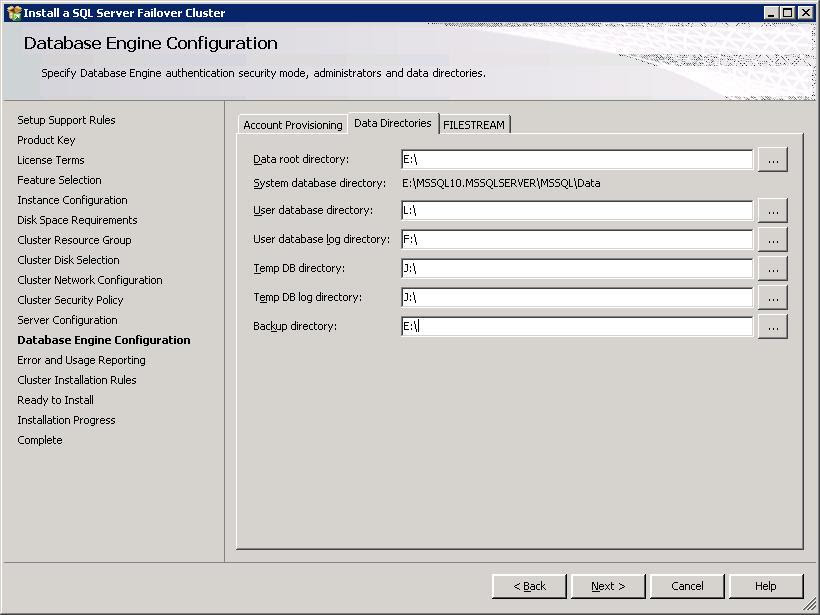
Task: Click the Temp DB directory field
Action: (x=577, y=268)
